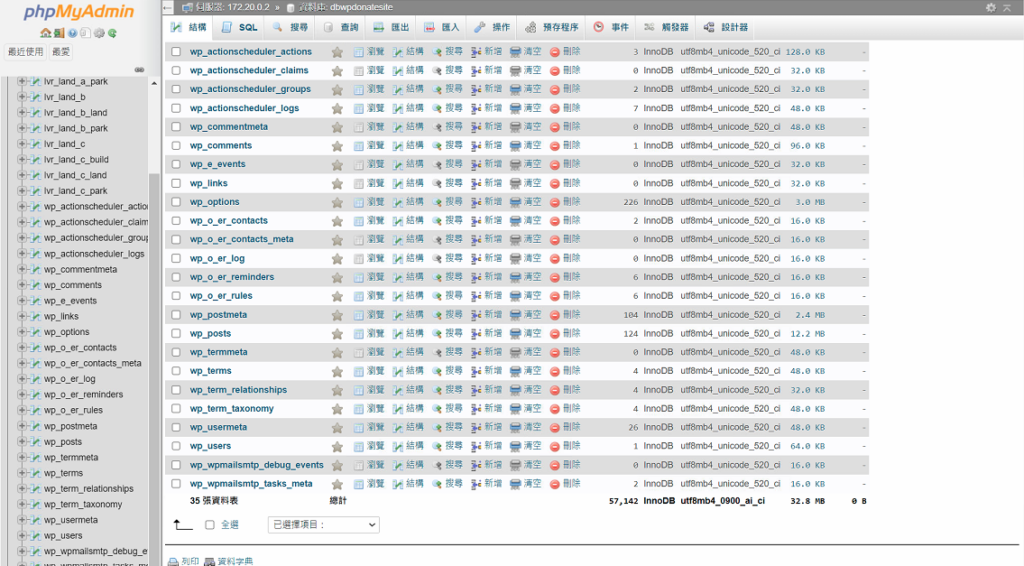Image resolution: width=1024 pixels, height=566 pixels.
Task: Click the navigation panel link chain icon
Action: point(140,69)
